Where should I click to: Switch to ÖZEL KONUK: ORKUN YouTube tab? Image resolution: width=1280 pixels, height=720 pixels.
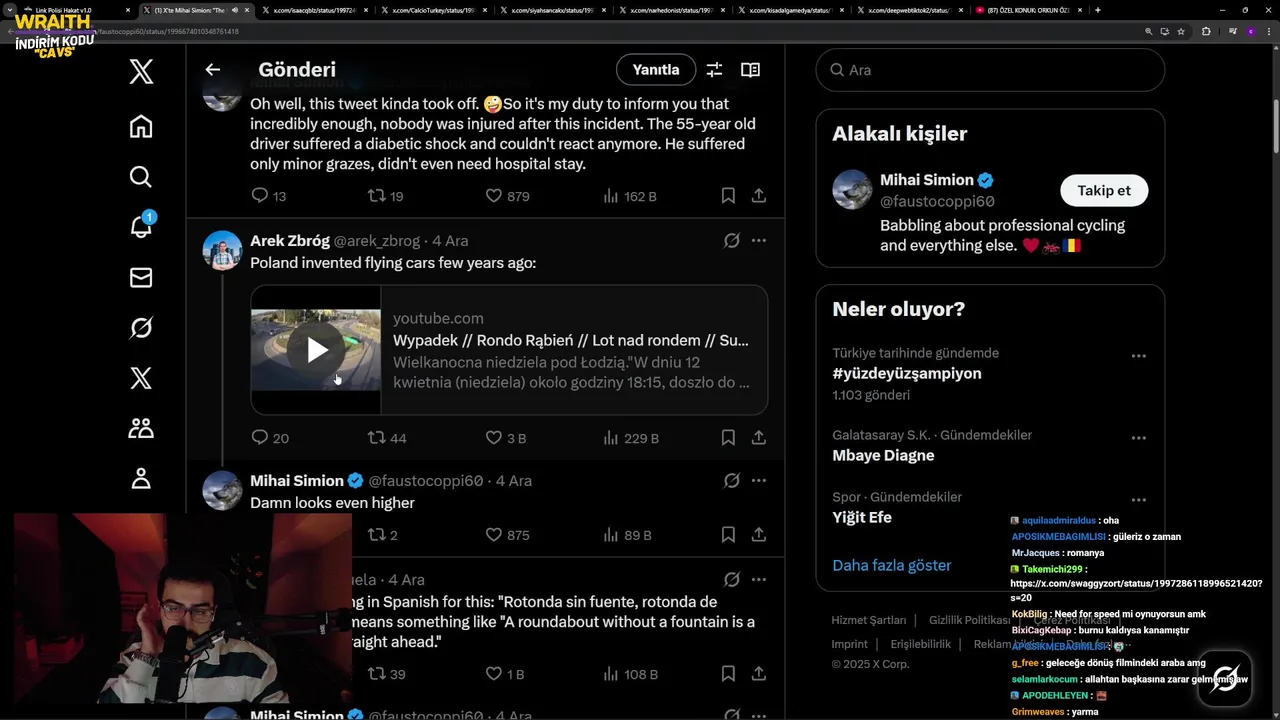tap(1028, 10)
